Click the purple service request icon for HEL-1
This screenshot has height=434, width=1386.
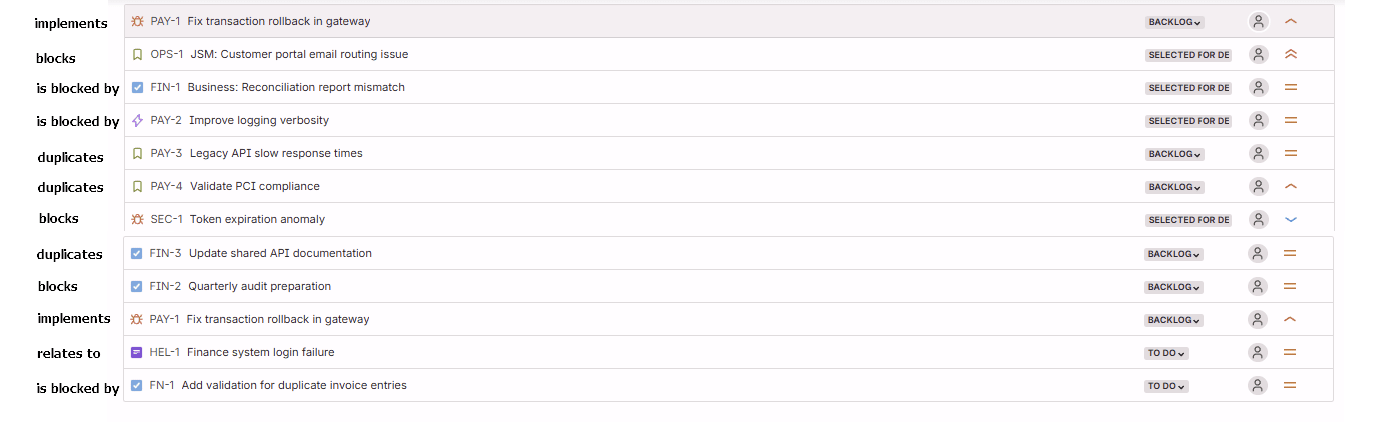click(137, 352)
